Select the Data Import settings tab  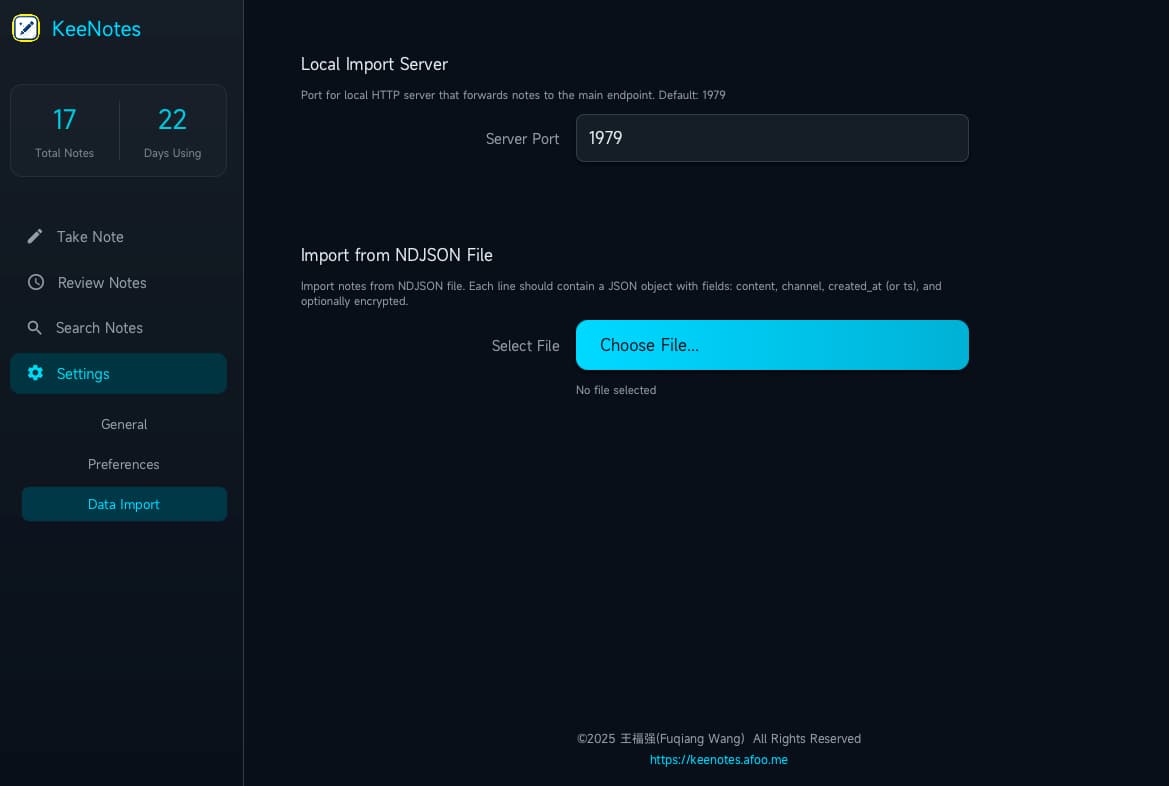click(124, 504)
